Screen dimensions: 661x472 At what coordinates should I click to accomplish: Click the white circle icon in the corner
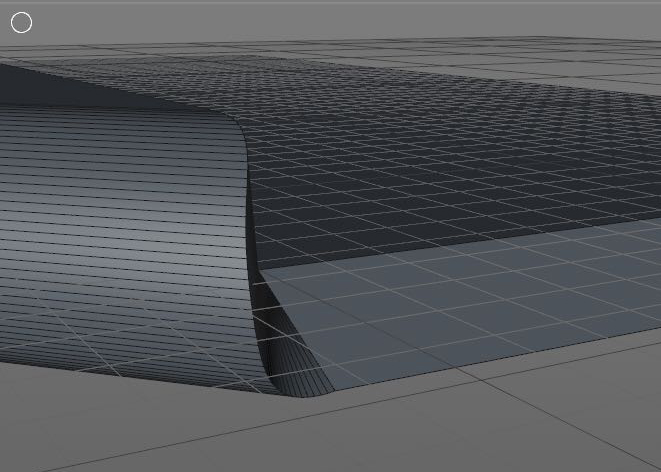21,22
